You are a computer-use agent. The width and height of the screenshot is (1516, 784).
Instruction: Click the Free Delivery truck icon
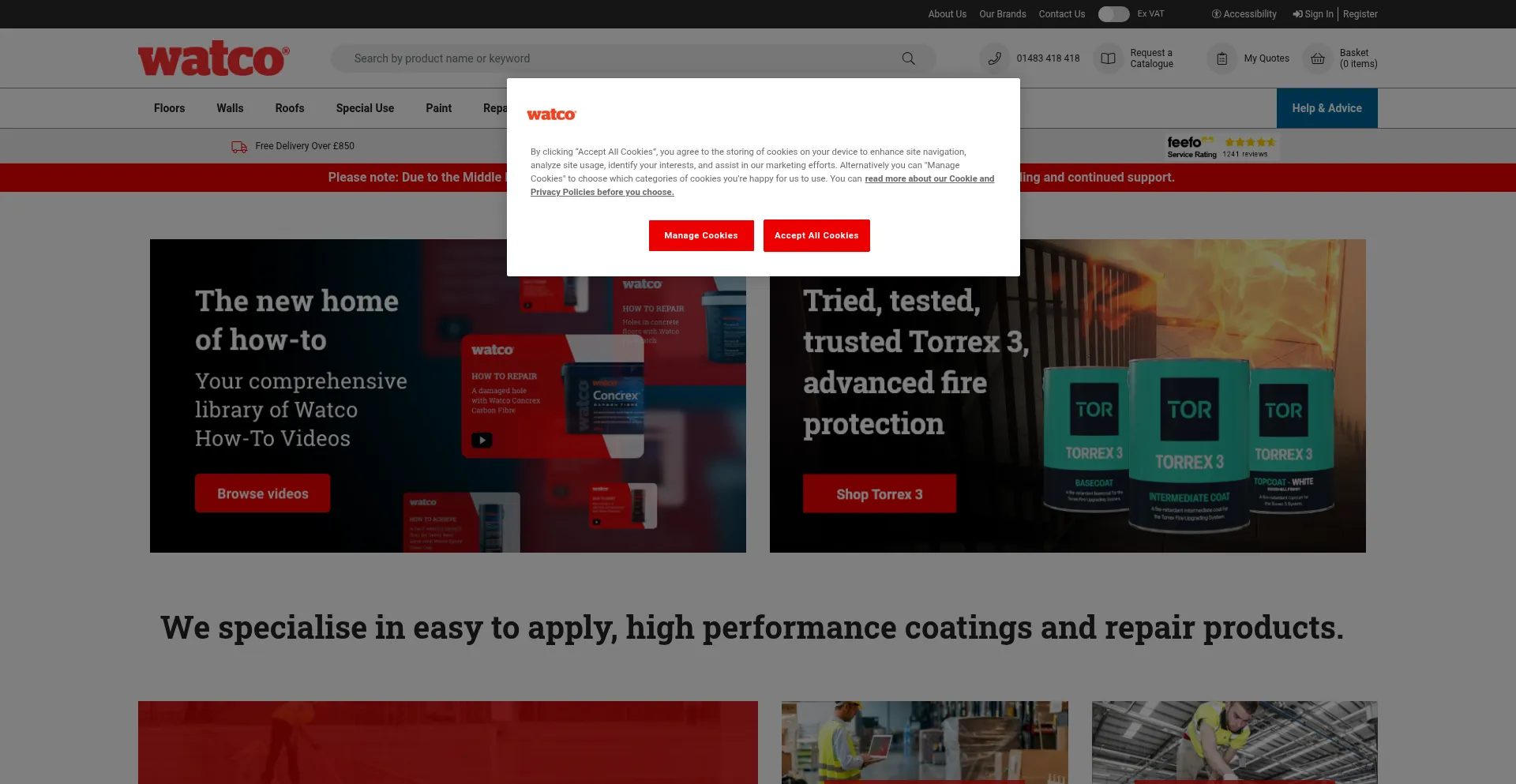(239, 147)
